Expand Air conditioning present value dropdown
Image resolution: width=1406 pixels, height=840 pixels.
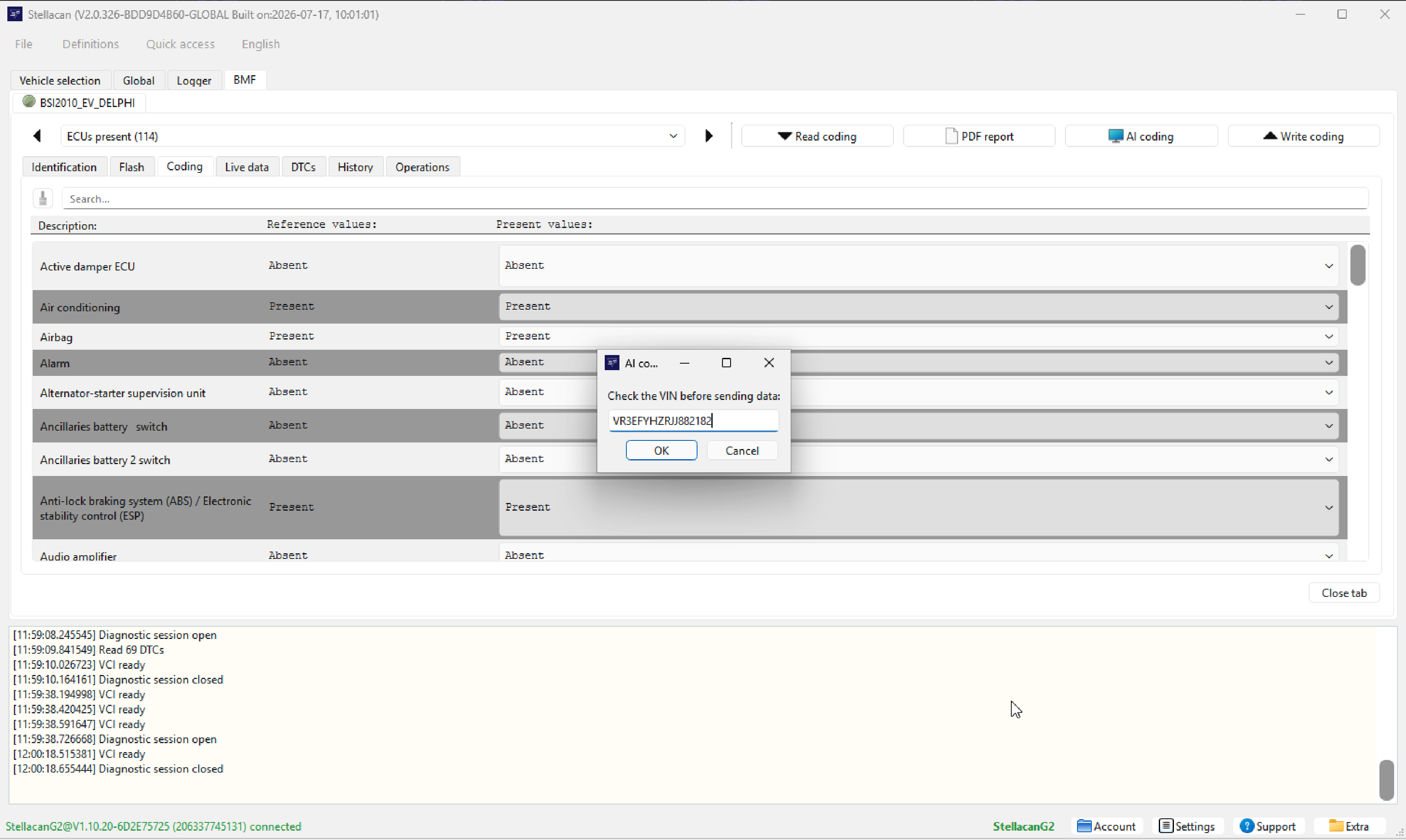(x=1328, y=307)
